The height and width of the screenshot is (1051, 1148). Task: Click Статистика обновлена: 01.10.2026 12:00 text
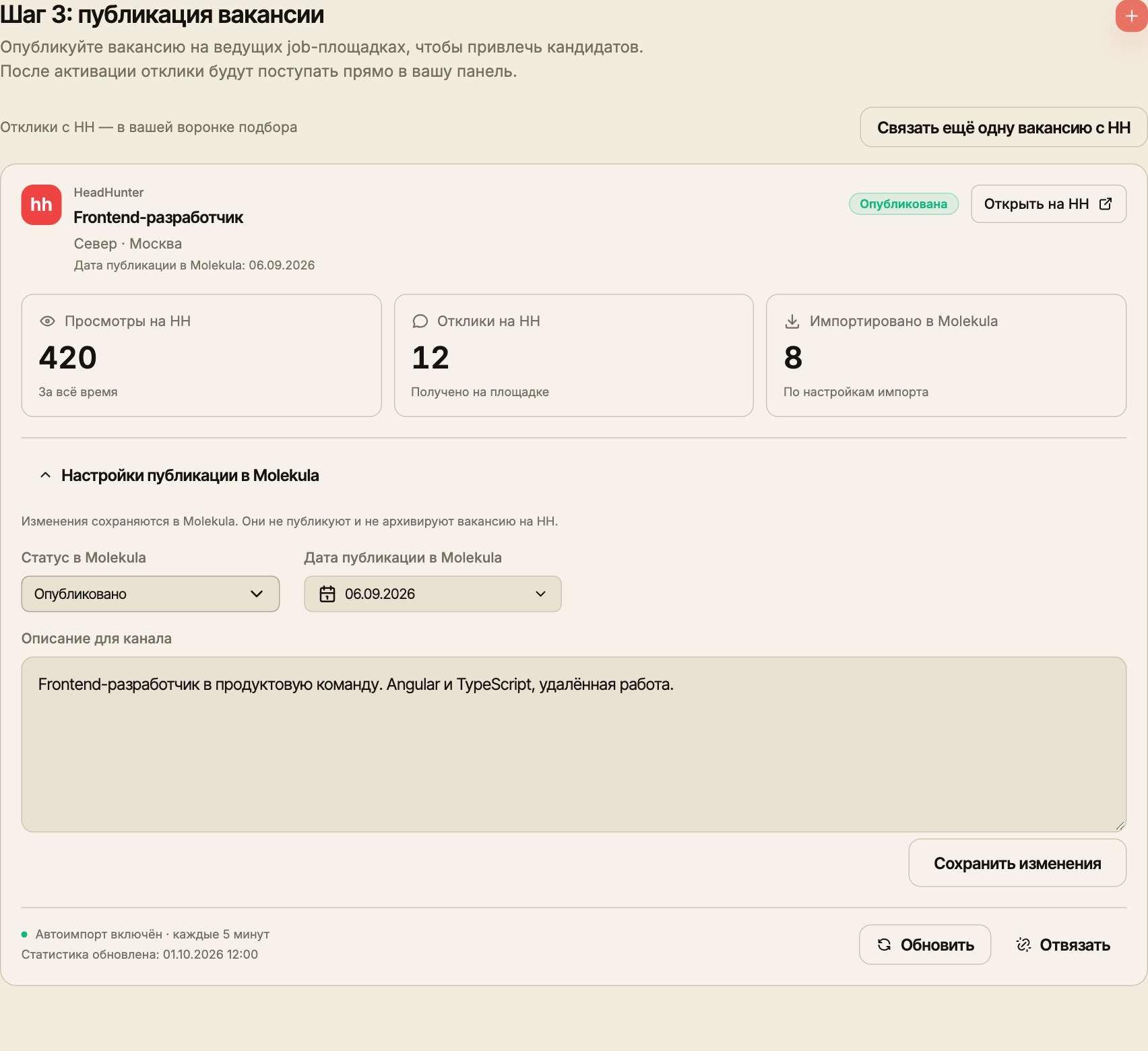(139, 954)
